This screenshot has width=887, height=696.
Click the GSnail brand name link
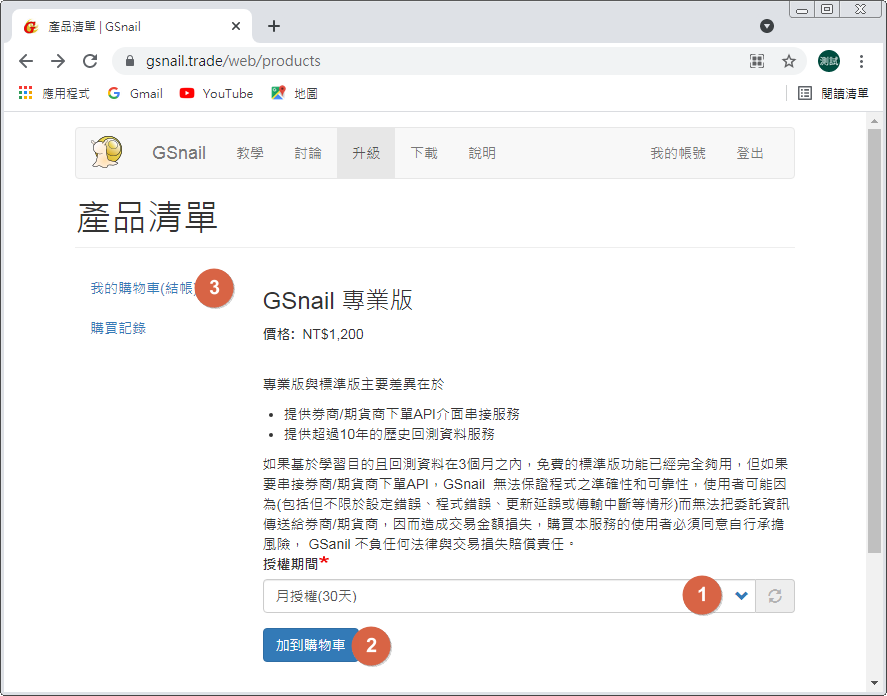179,153
